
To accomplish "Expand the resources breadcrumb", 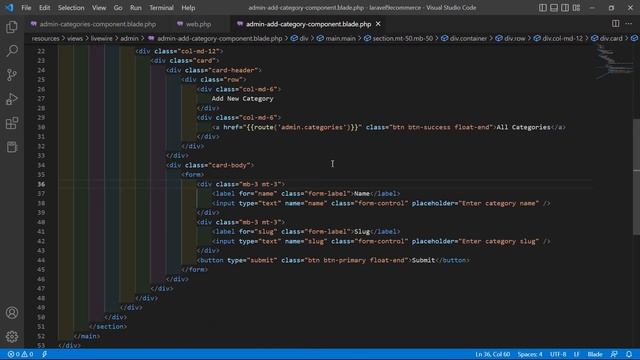I will (x=46, y=38).
